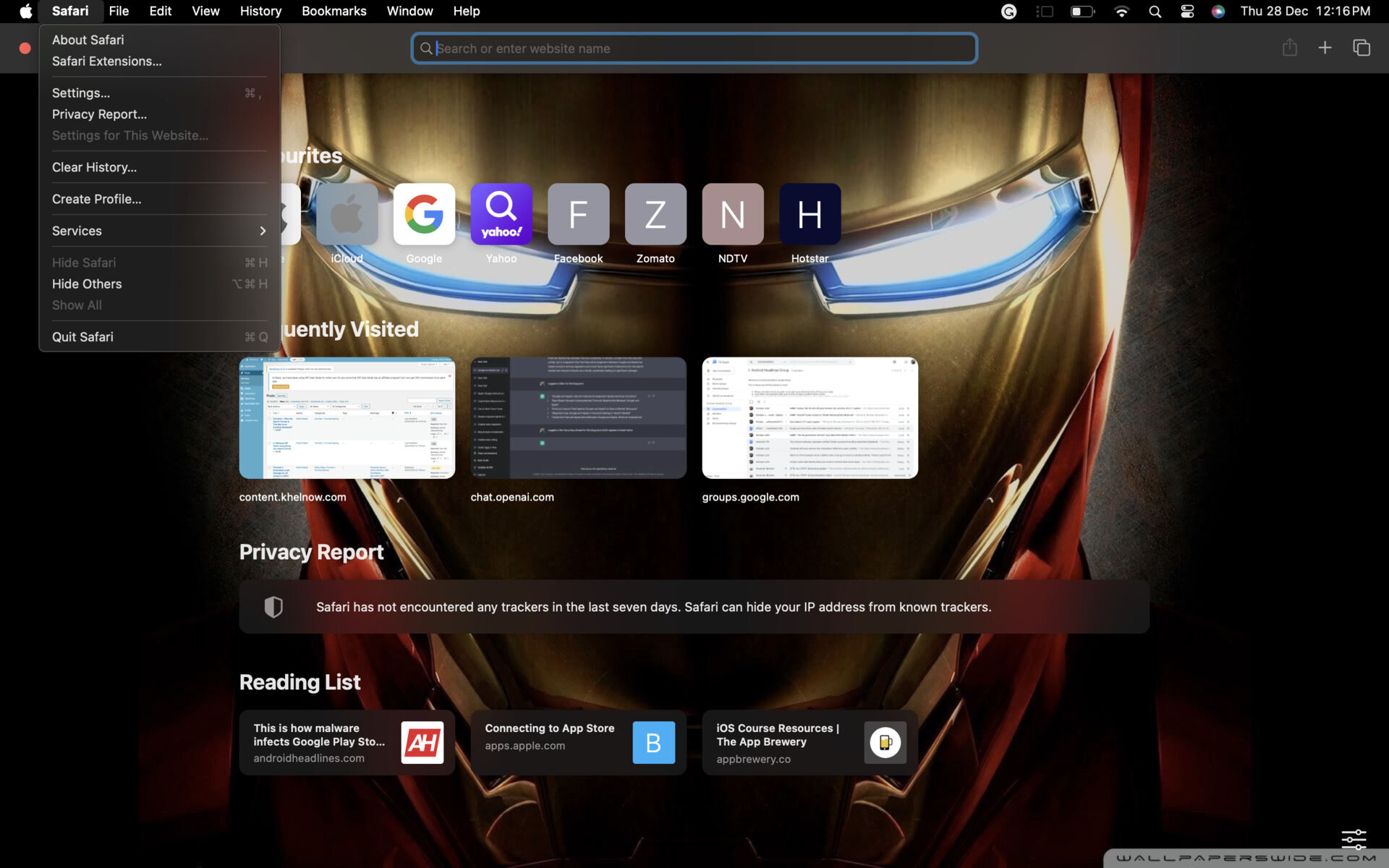The height and width of the screenshot is (868, 1389).
Task: Open the Yahoo favourite icon
Action: (x=501, y=214)
